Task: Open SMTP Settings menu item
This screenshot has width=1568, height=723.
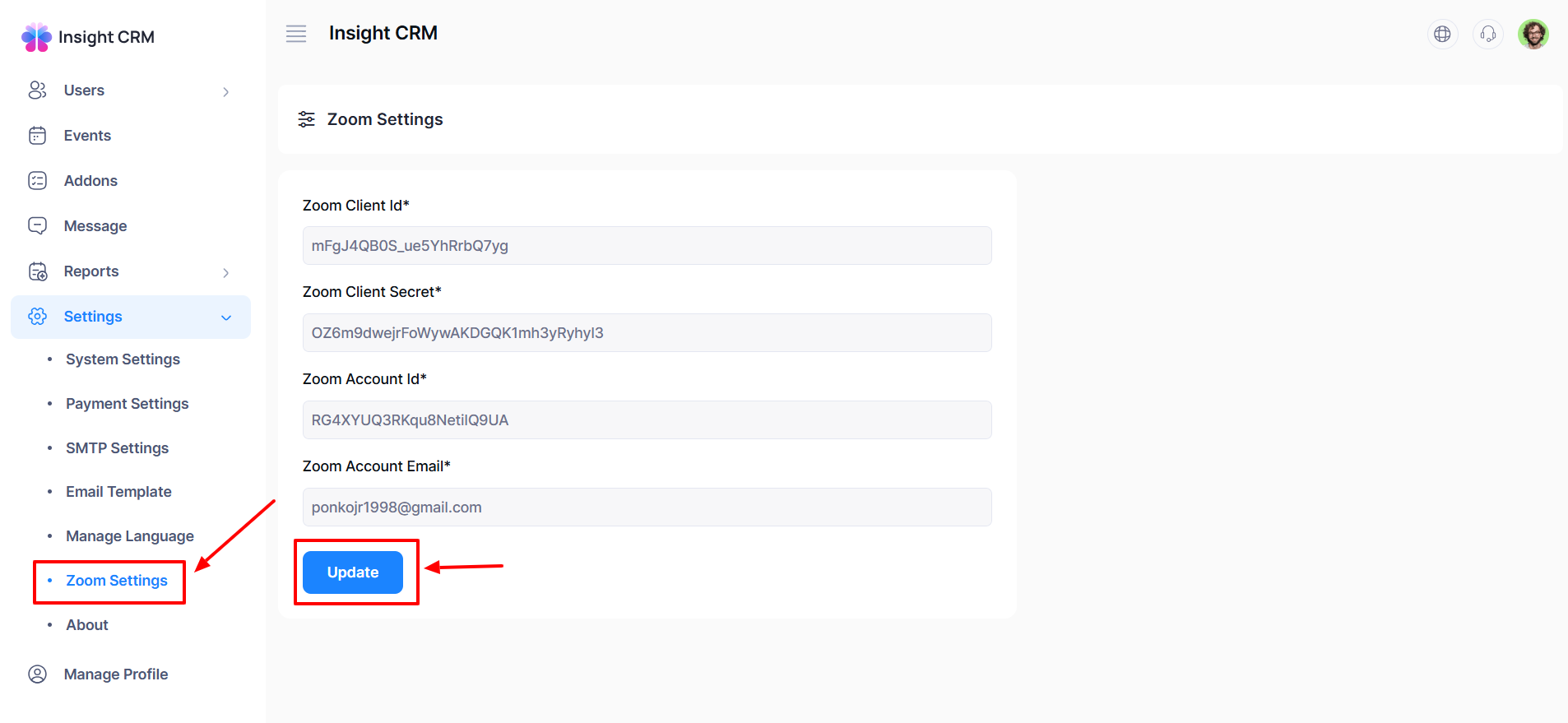Action: pos(117,448)
